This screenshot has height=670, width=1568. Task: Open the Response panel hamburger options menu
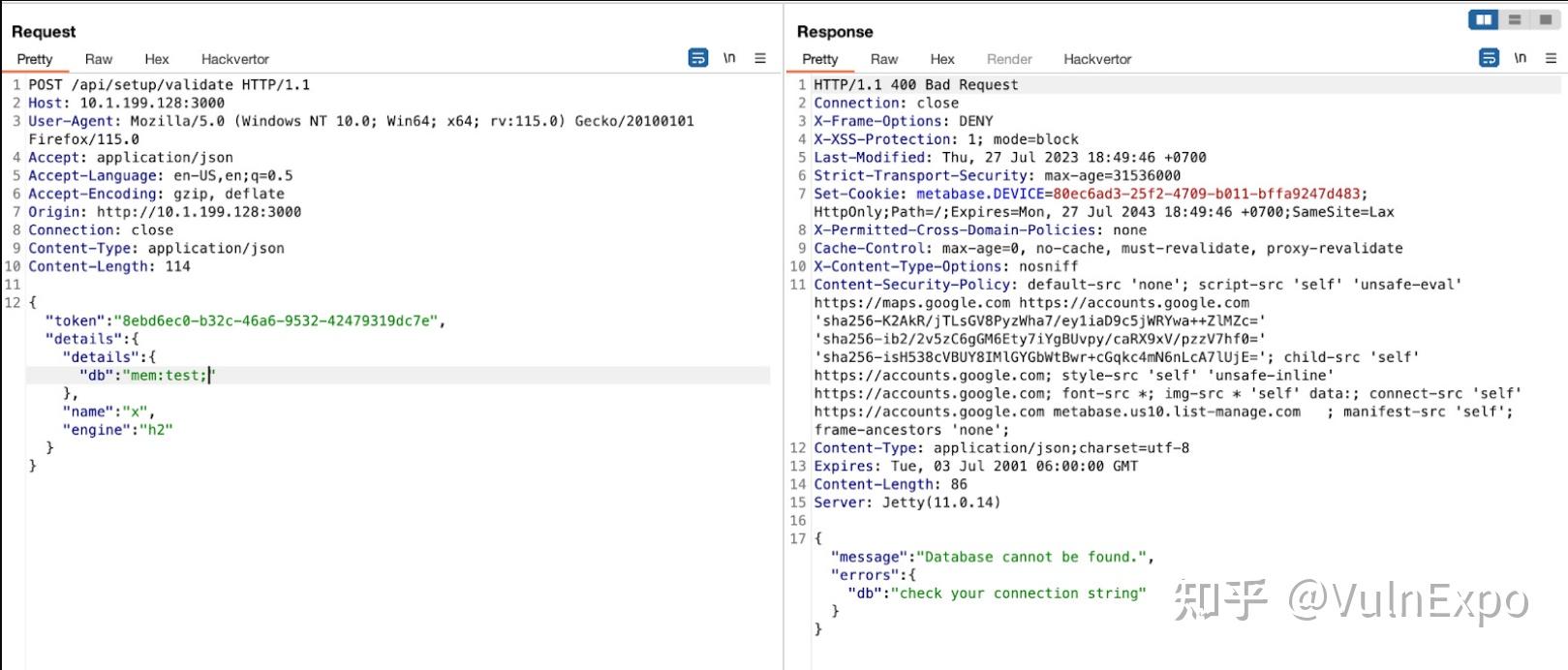pyautogui.click(x=1551, y=58)
